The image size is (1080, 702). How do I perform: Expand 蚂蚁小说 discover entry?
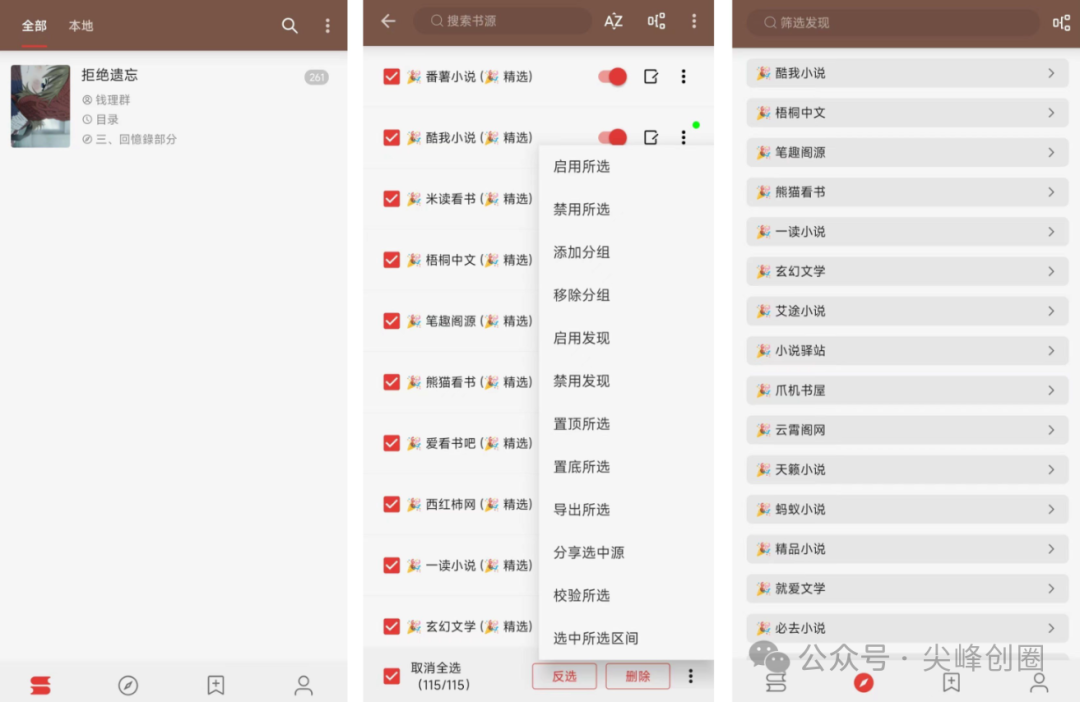(x=907, y=509)
